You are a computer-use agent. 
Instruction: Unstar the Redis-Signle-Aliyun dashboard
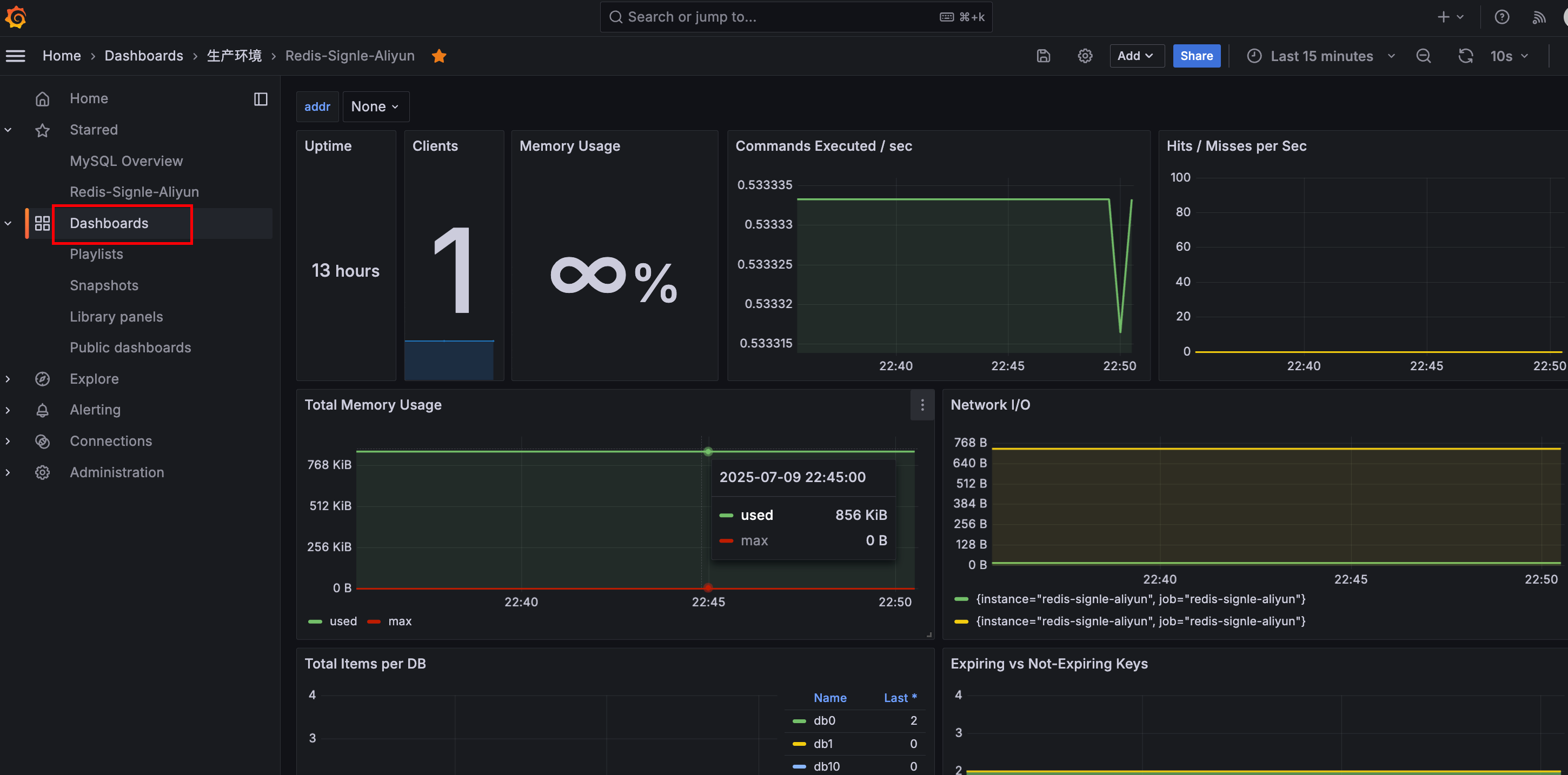pyautogui.click(x=439, y=56)
